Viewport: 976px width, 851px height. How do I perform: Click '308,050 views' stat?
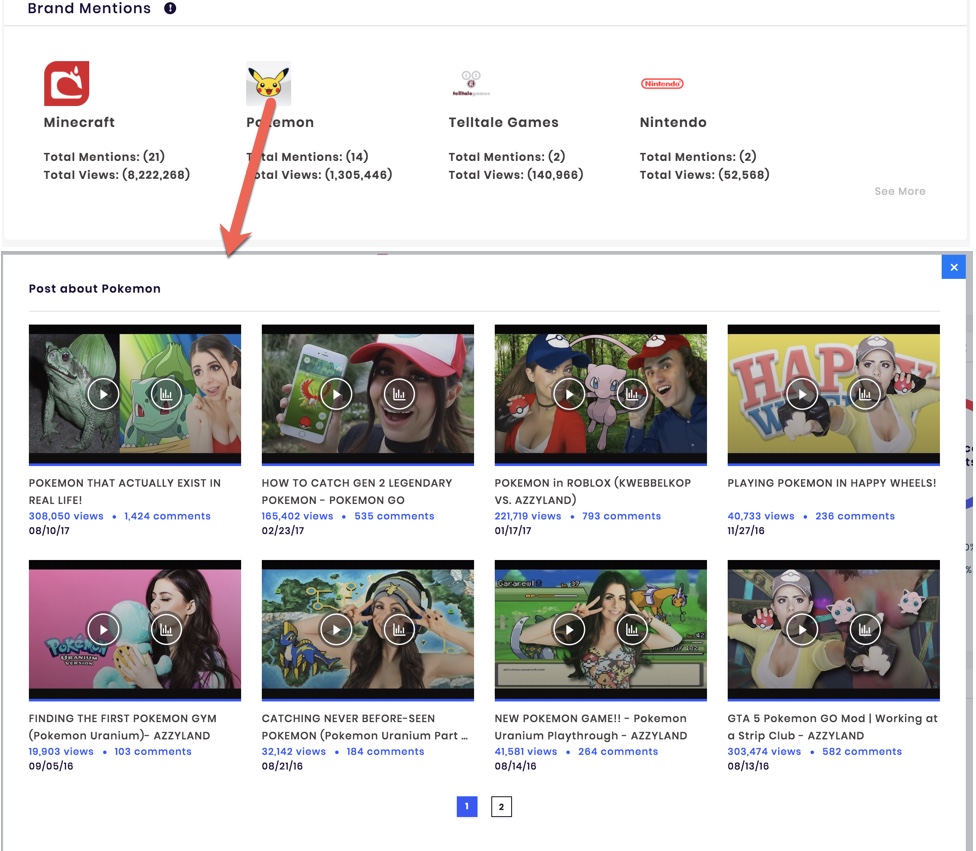tap(66, 516)
